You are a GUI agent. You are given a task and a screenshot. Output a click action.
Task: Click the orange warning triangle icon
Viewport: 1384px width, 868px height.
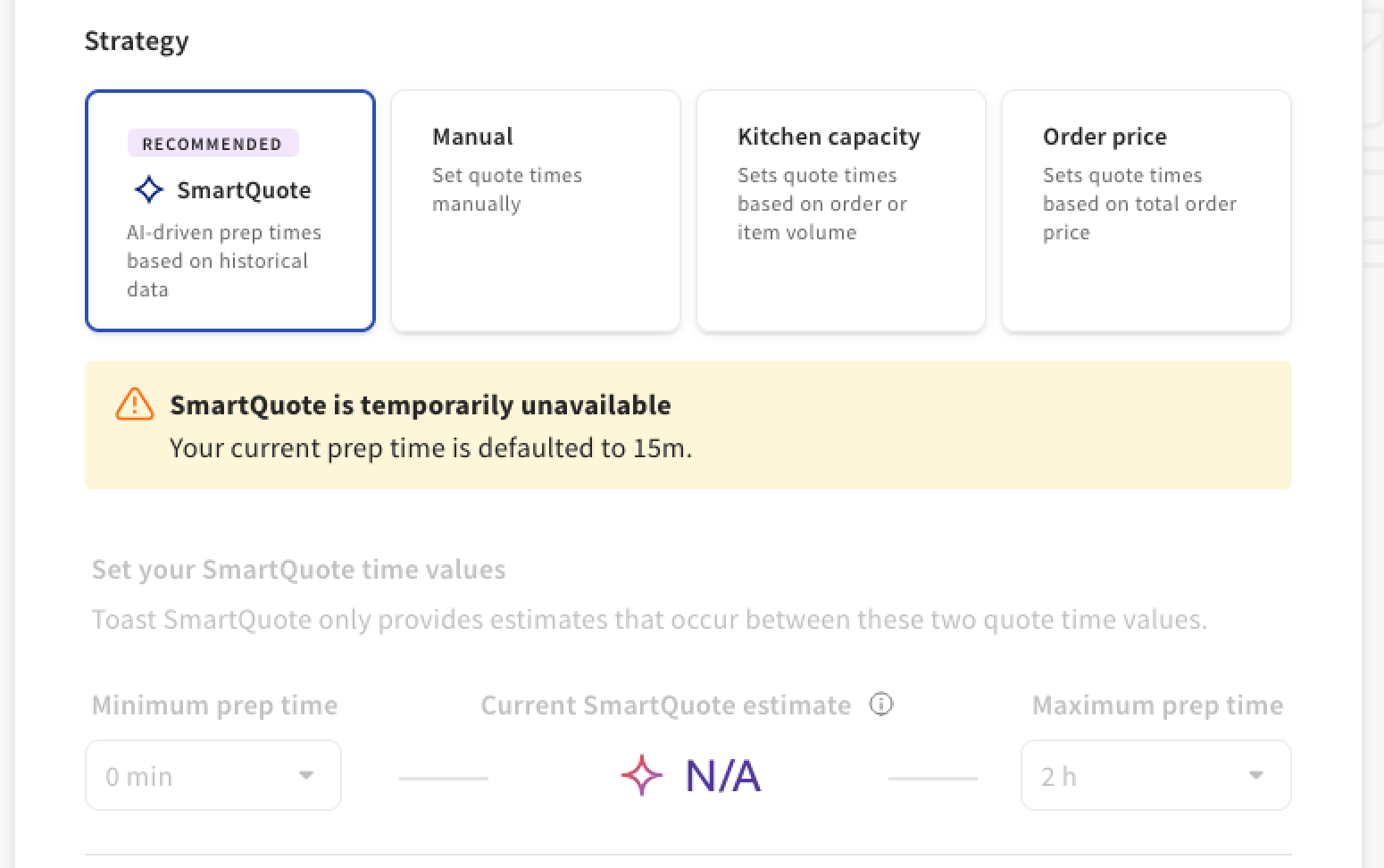click(135, 405)
